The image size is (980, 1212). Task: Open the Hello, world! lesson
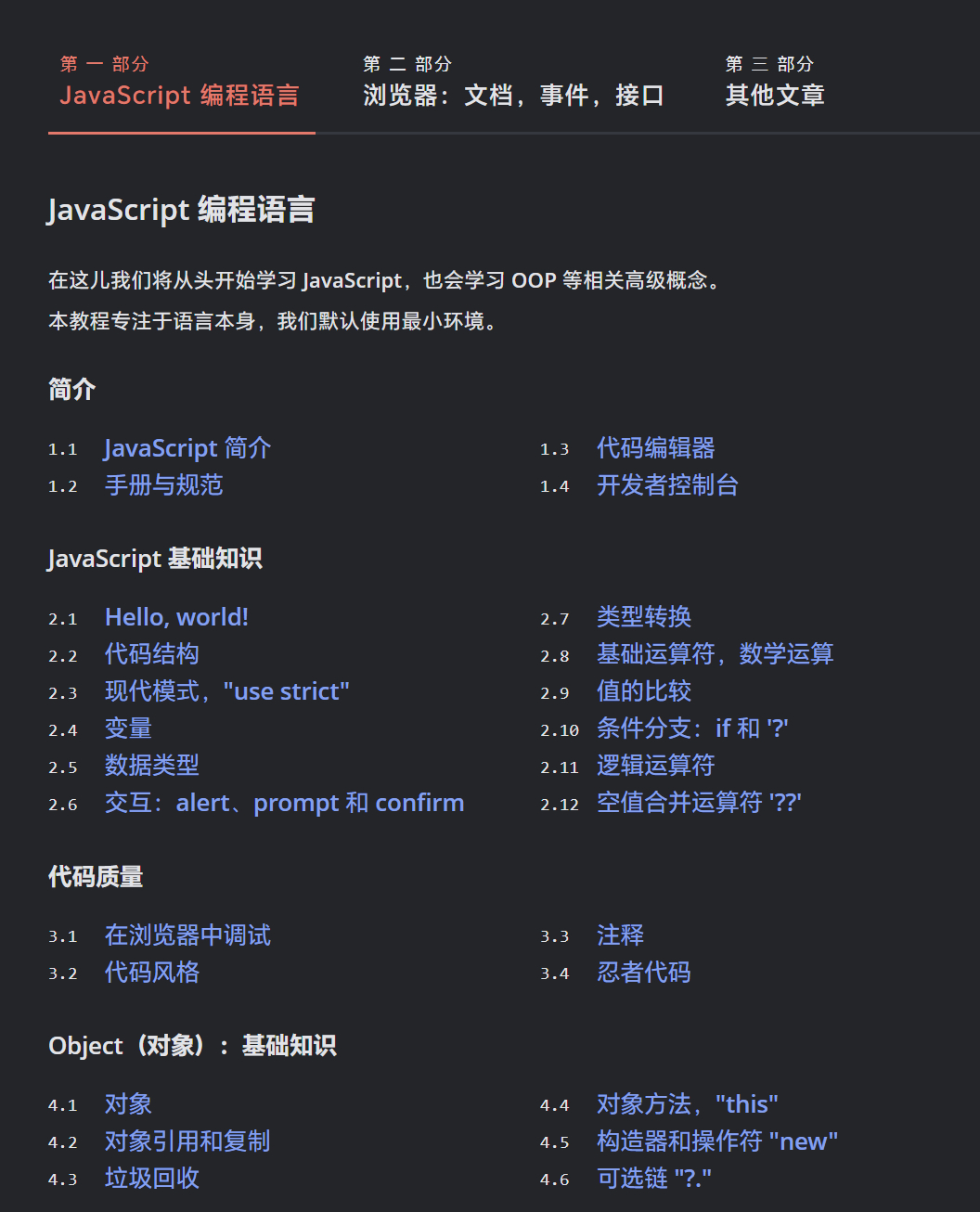[176, 617]
